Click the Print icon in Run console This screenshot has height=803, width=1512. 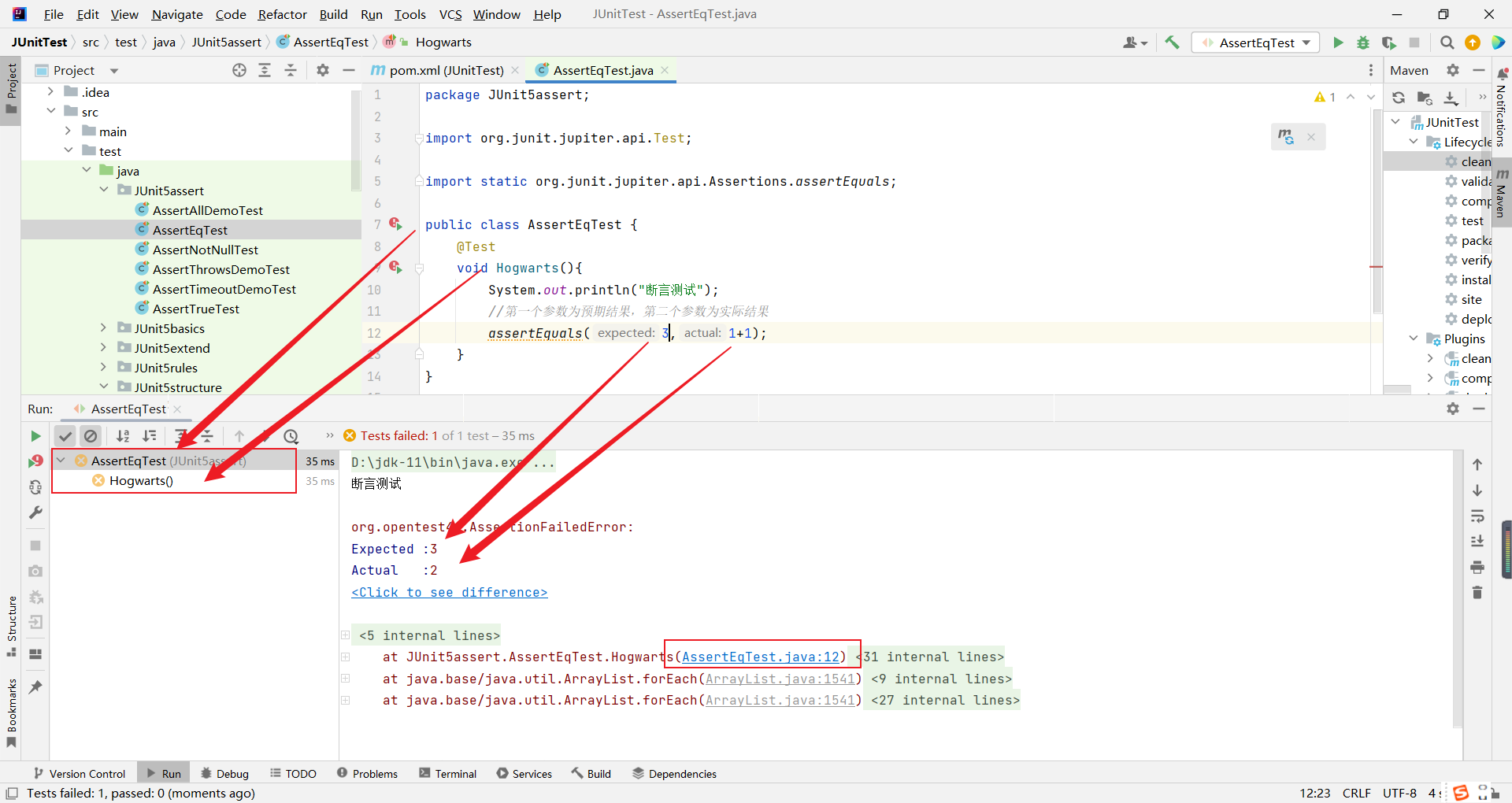[1477, 567]
